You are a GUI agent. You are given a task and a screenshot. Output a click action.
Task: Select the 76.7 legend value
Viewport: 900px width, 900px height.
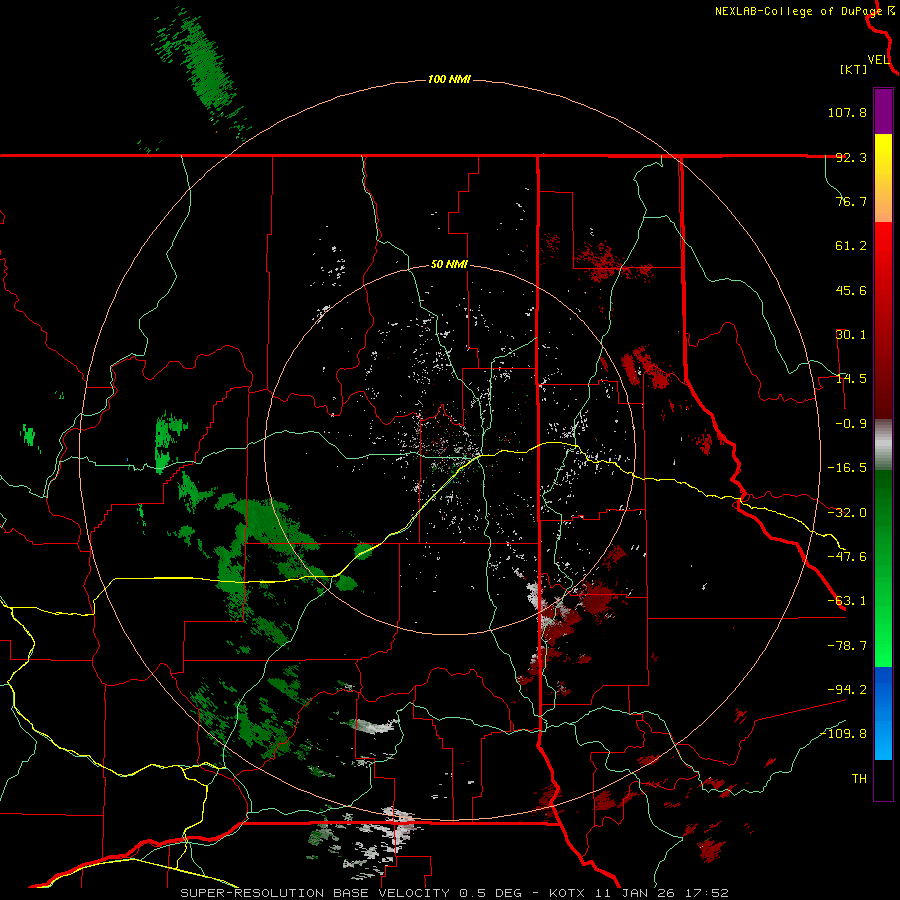click(851, 201)
